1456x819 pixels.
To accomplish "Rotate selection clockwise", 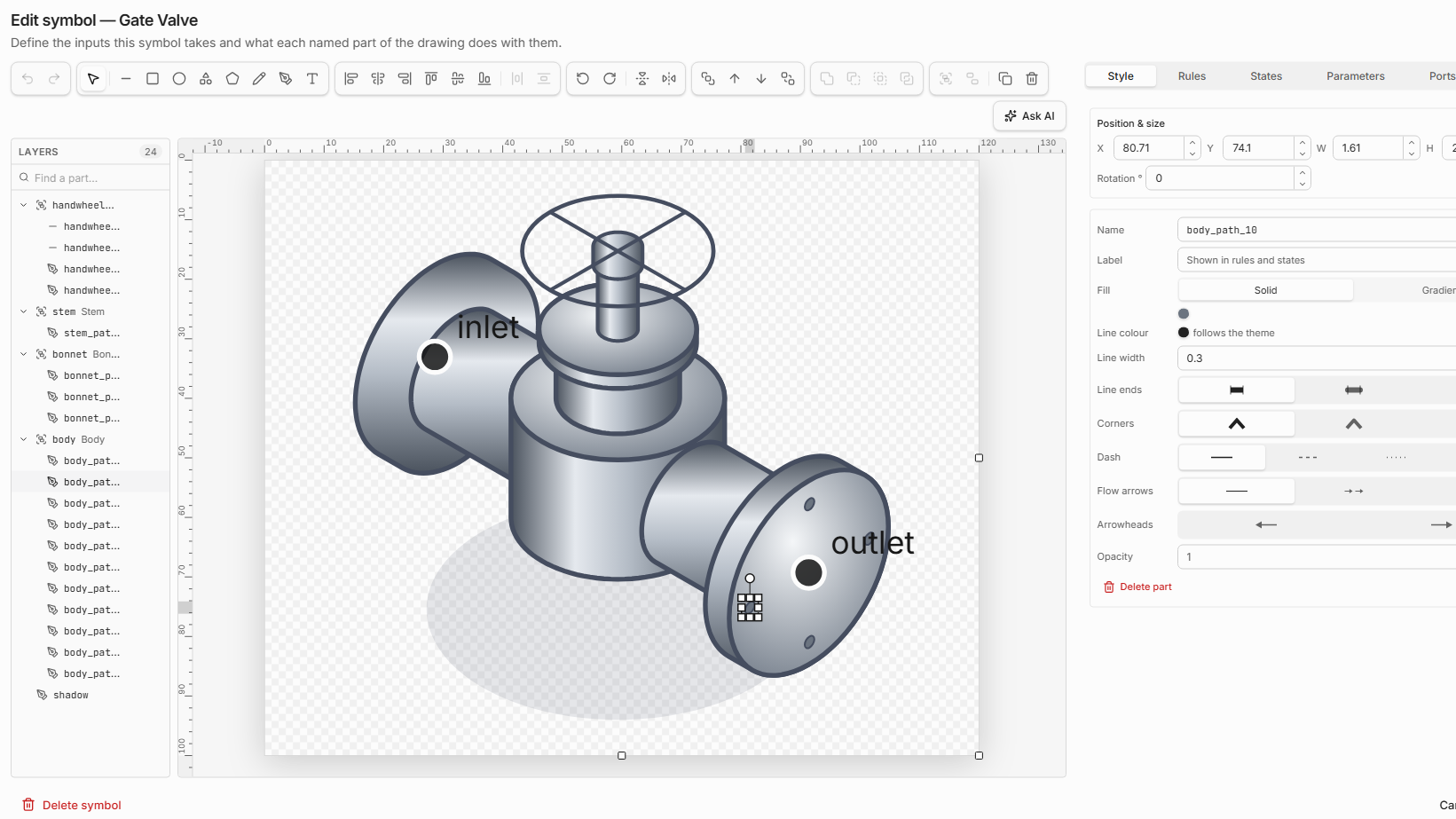I will click(x=610, y=79).
